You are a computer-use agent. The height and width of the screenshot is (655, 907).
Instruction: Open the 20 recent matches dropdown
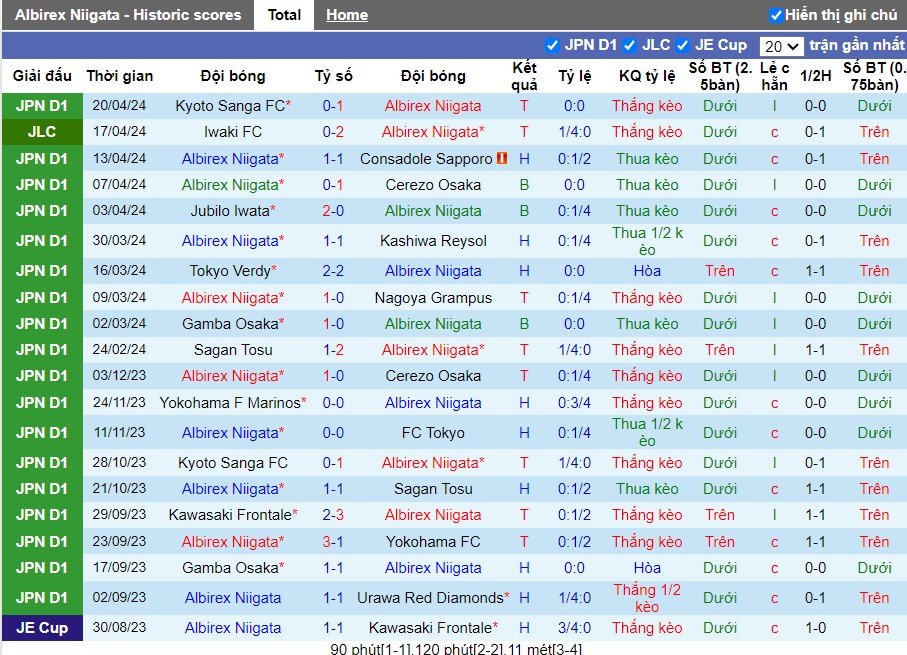point(781,46)
